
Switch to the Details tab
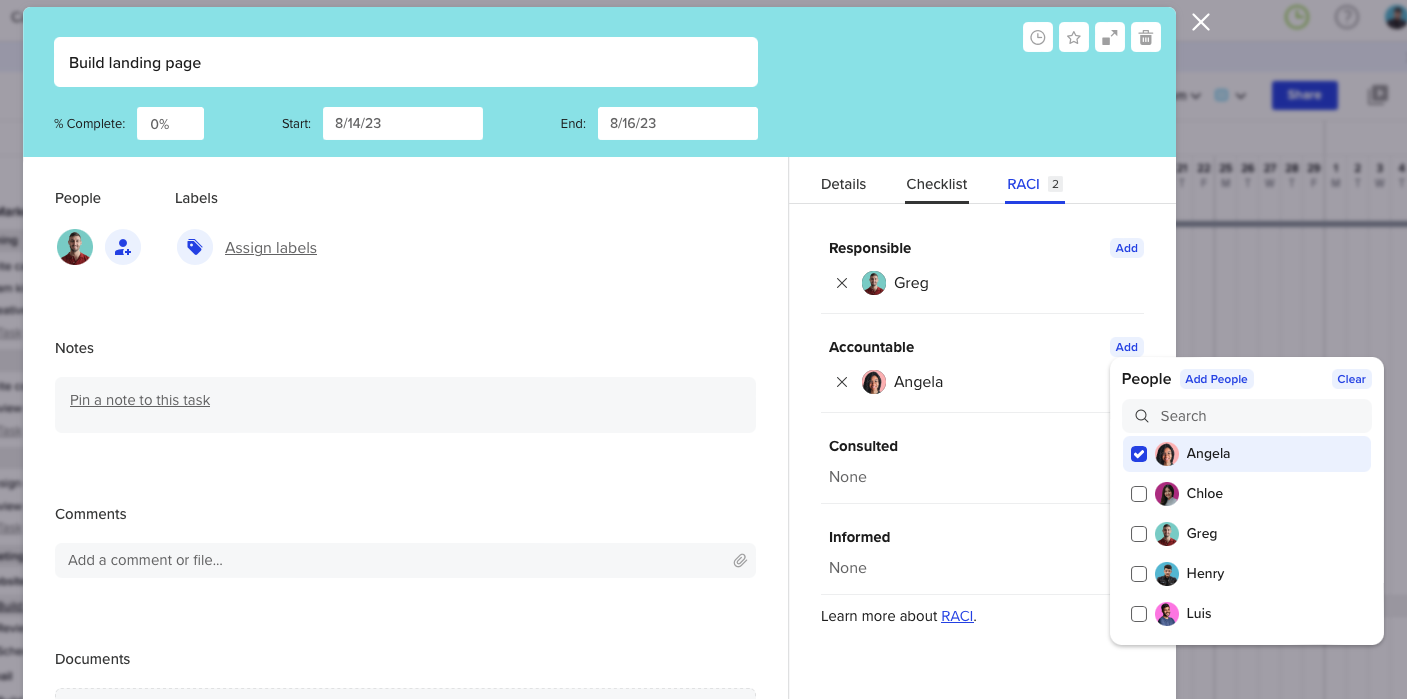point(843,184)
